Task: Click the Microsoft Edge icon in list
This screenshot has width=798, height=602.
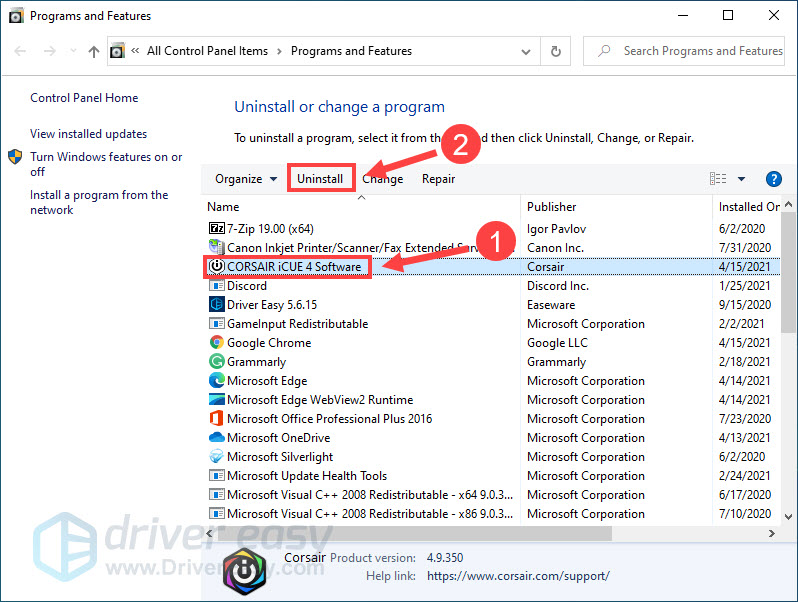Action: 217,380
